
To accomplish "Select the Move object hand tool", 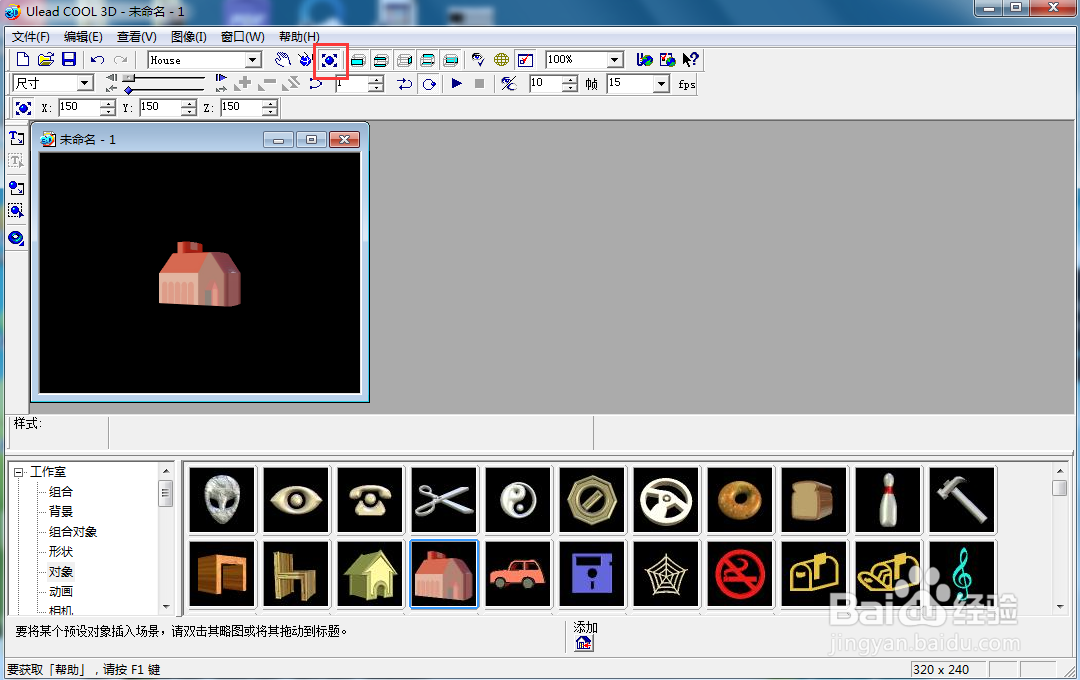I will [x=282, y=60].
